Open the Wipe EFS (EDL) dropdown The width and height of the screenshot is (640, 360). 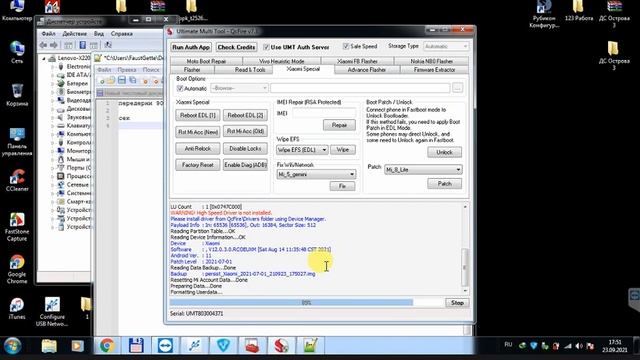[302, 150]
